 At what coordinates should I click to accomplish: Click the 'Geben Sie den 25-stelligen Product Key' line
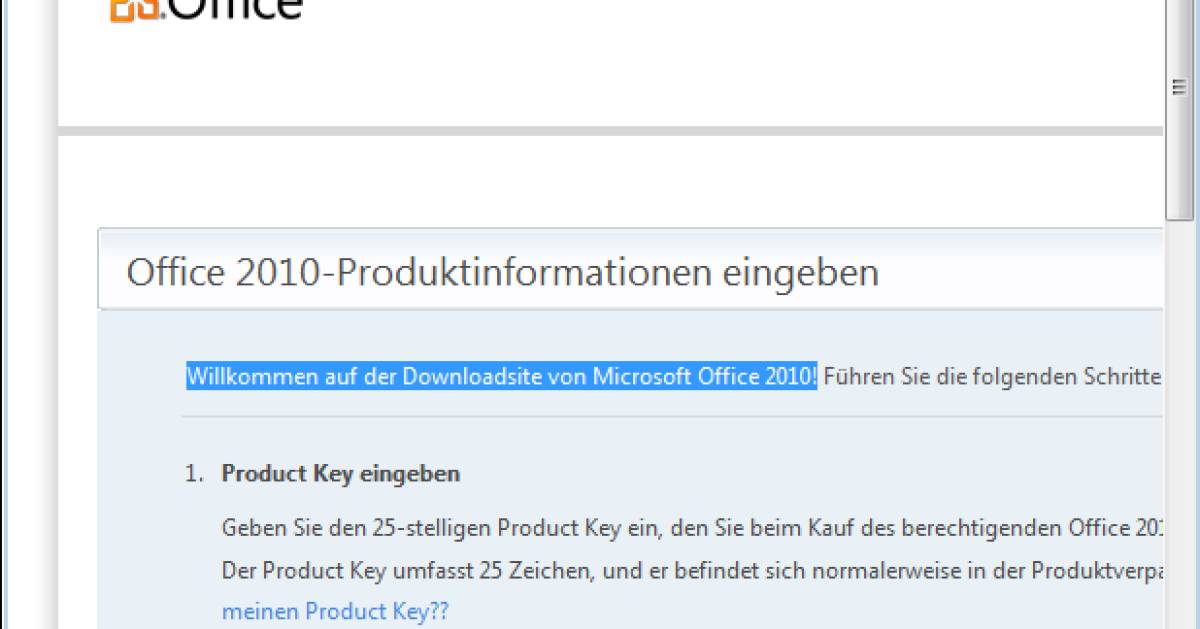[x=440, y=527]
